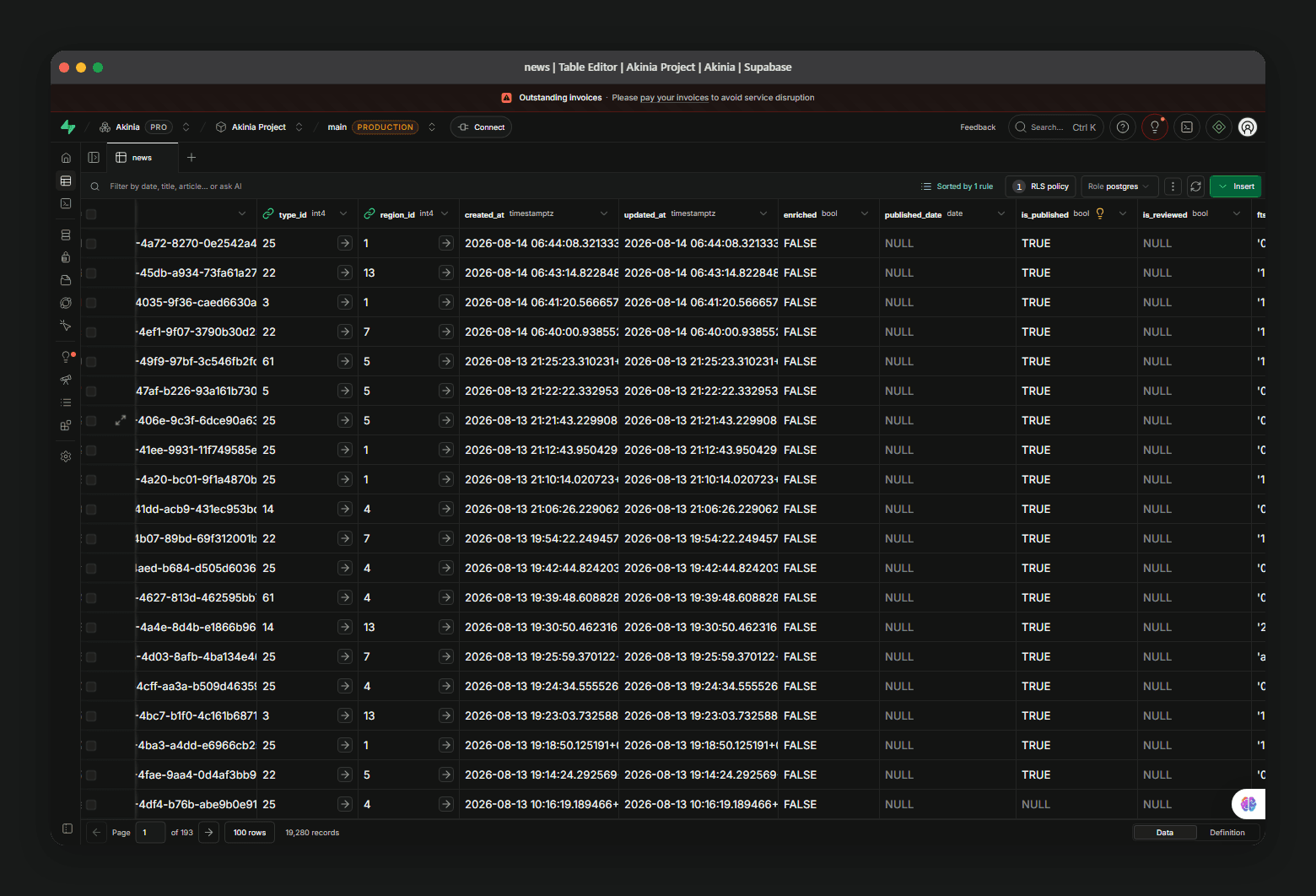Open the three-dot table options menu

coord(1173,186)
